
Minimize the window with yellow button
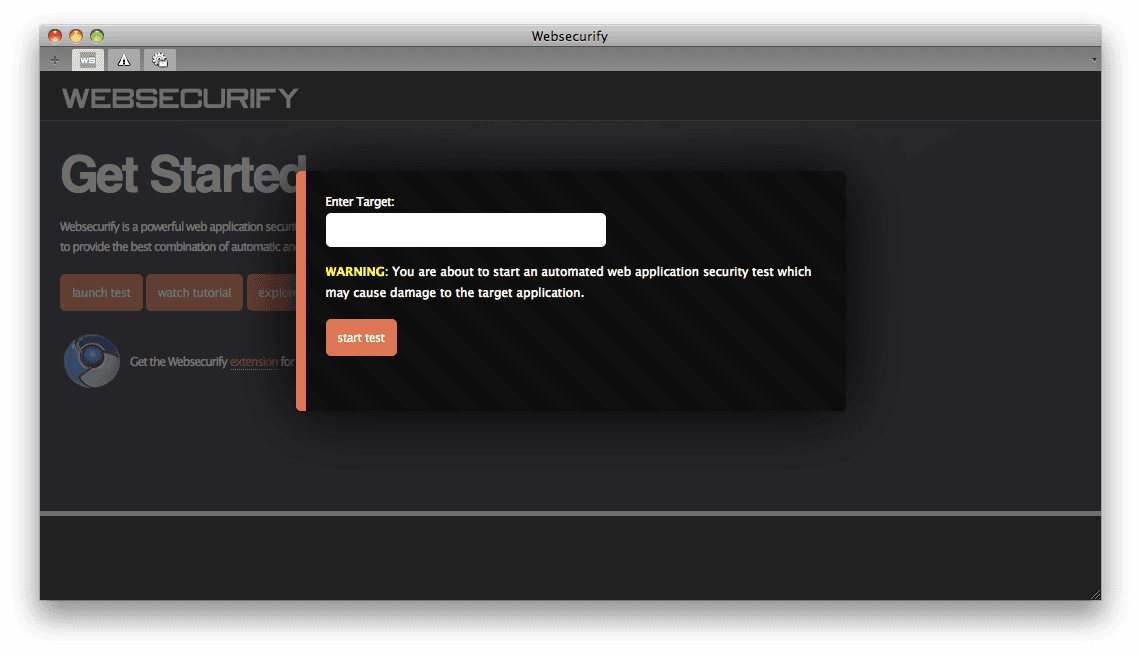click(x=76, y=36)
